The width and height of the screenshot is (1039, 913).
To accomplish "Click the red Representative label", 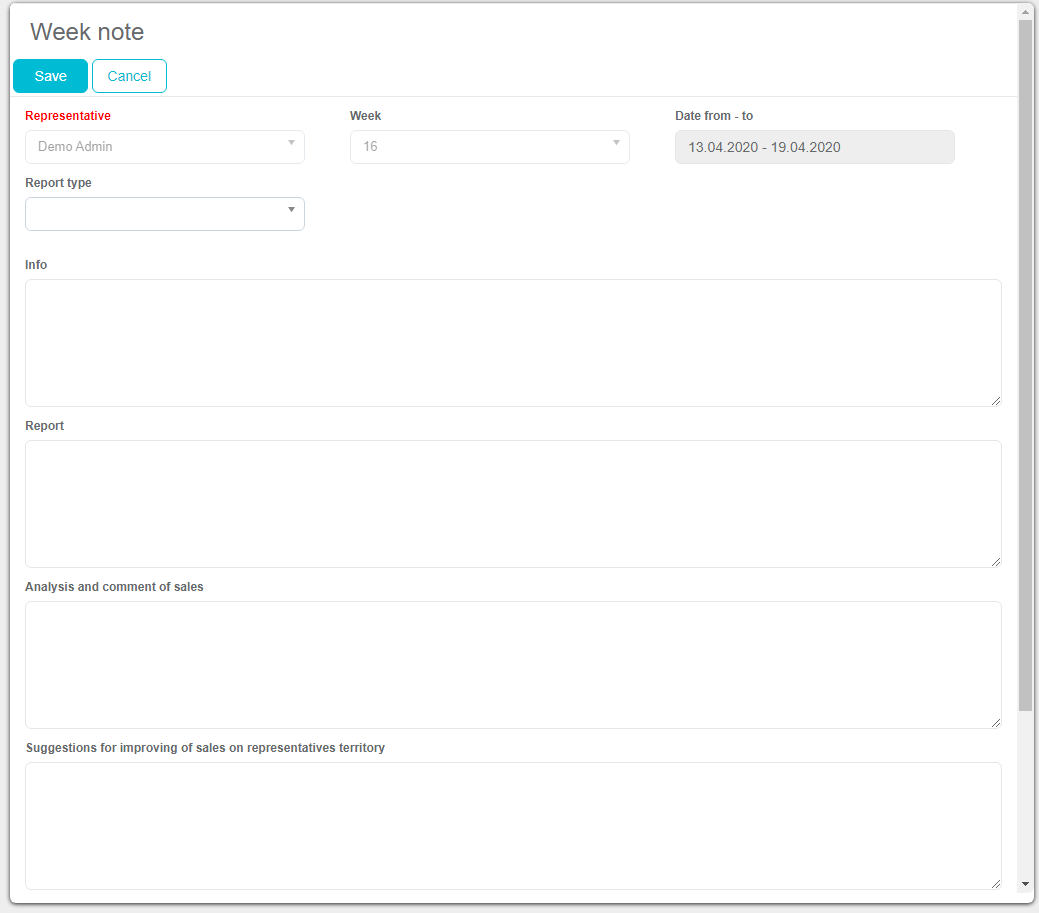I will (x=68, y=116).
